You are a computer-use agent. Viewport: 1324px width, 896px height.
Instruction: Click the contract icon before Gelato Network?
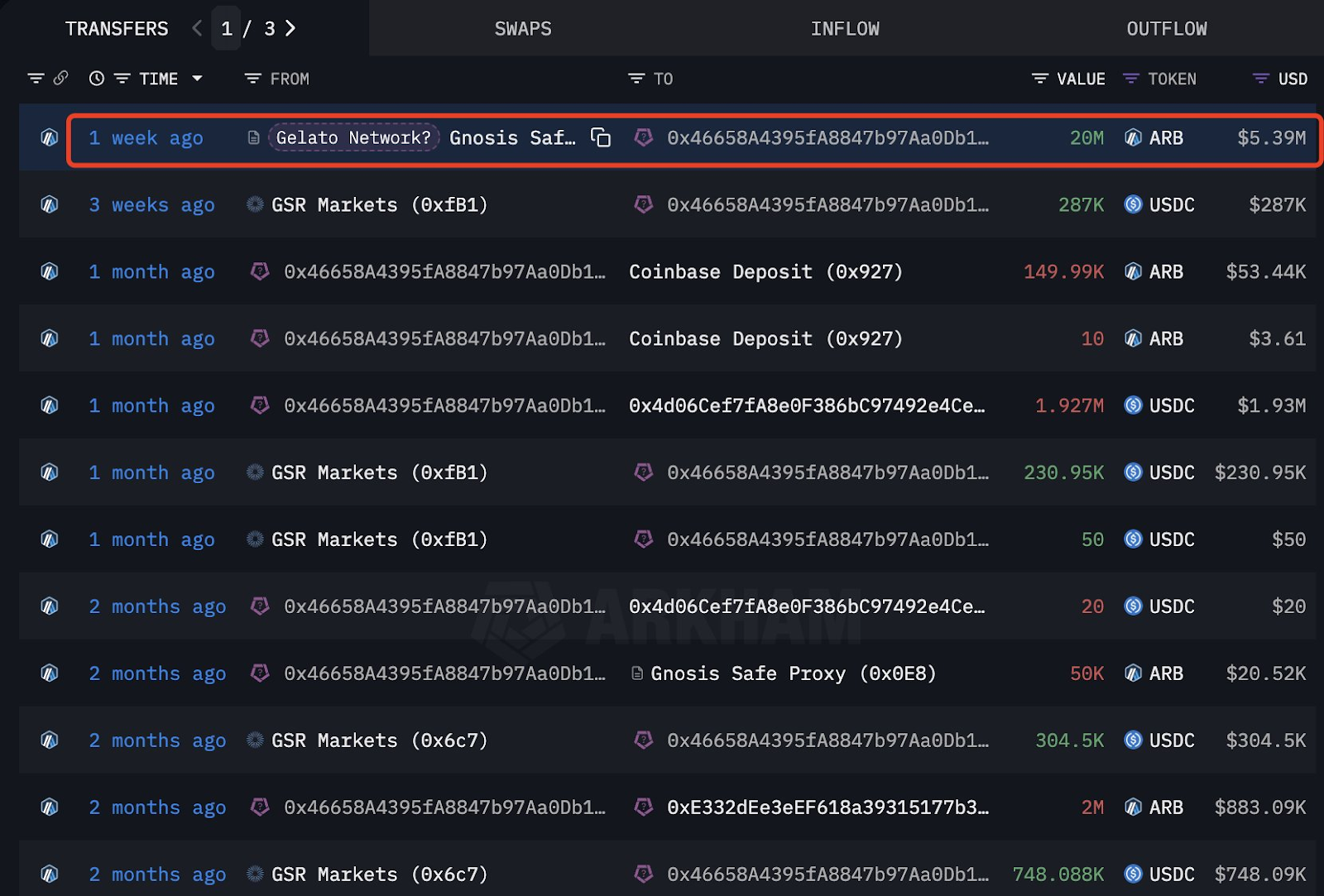pos(253,138)
